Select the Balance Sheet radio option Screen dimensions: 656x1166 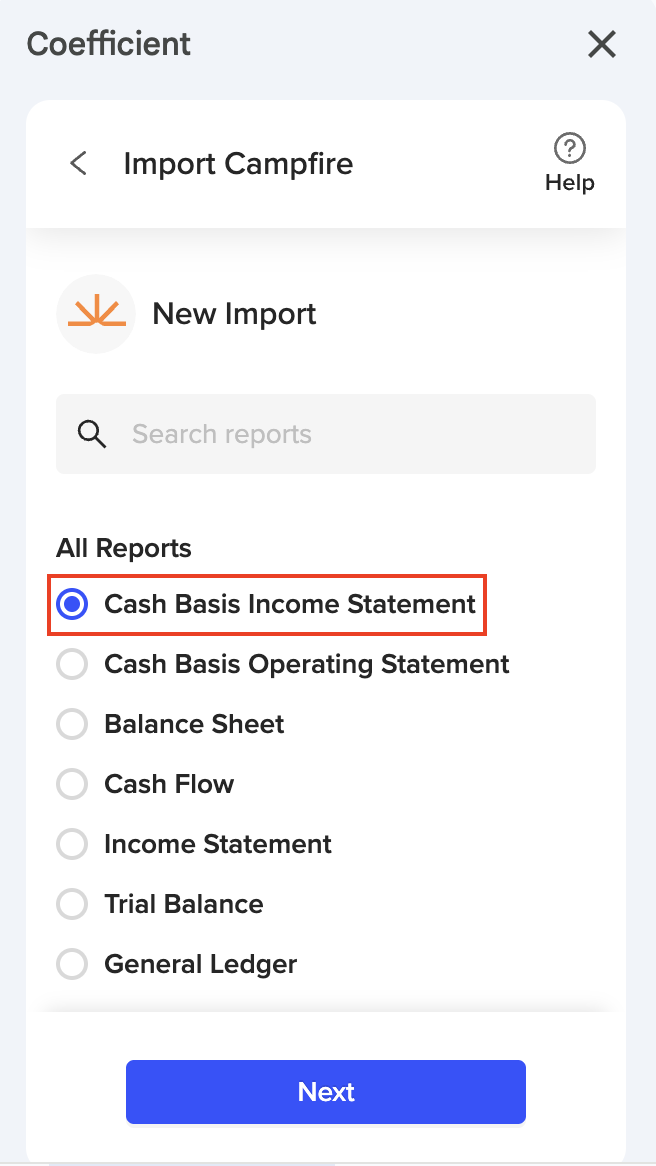pos(72,724)
